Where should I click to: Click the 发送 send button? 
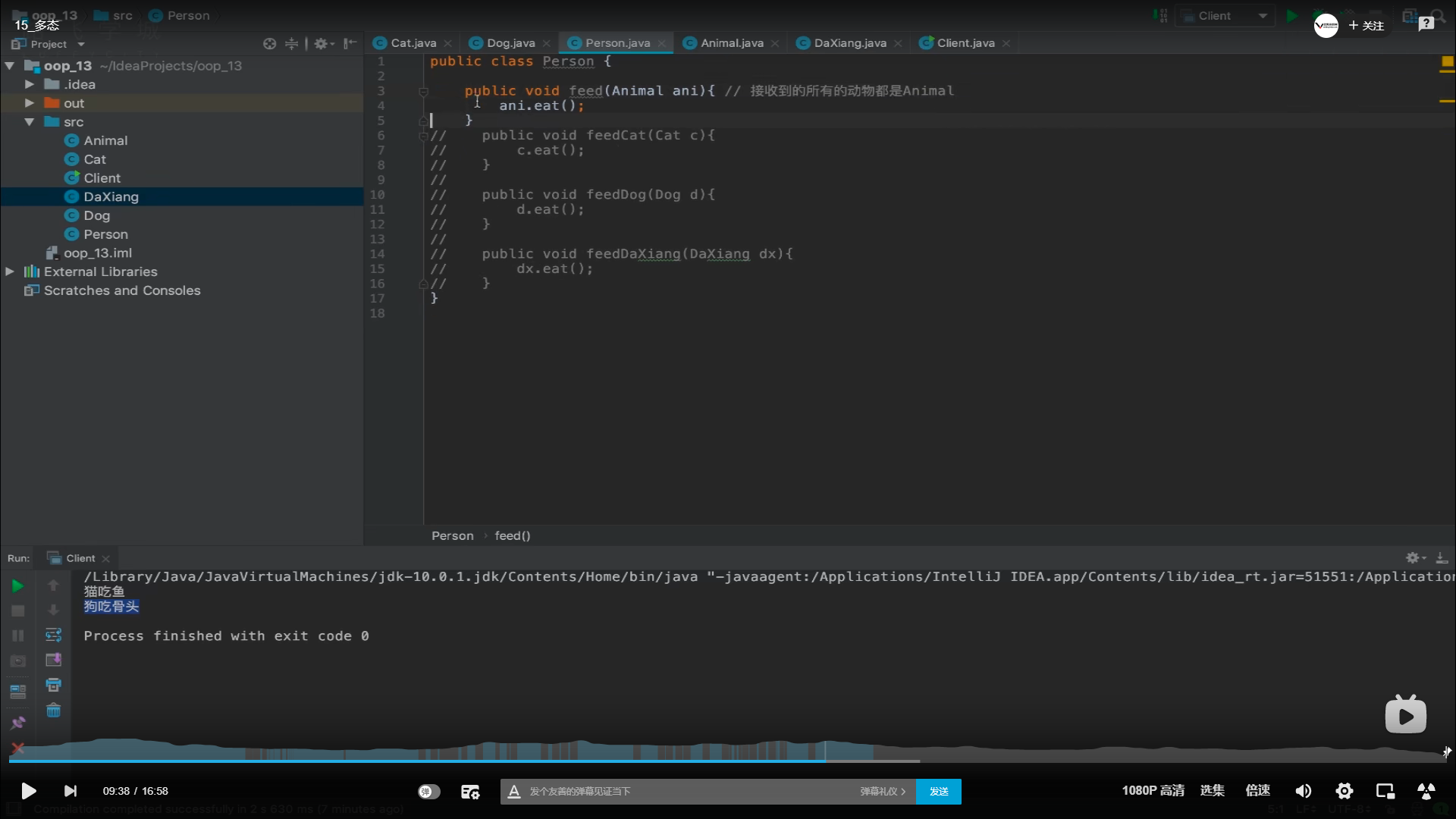[x=938, y=791]
